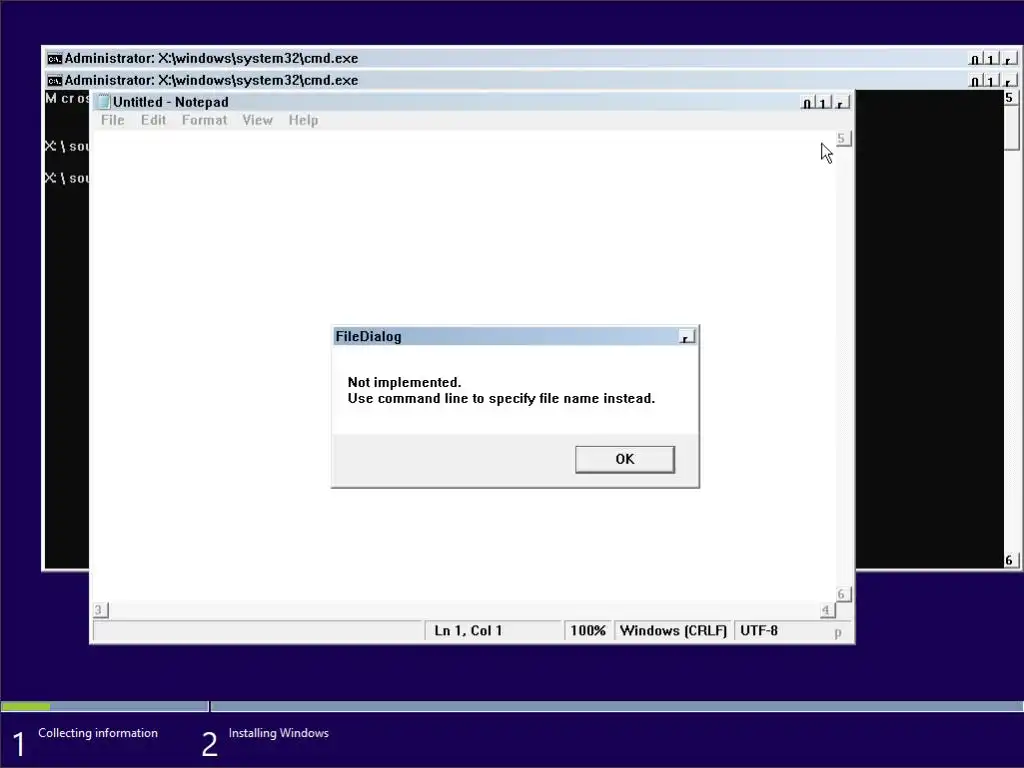Click the Collecting information step label
This screenshot has height=768, width=1024.
[98, 733]
